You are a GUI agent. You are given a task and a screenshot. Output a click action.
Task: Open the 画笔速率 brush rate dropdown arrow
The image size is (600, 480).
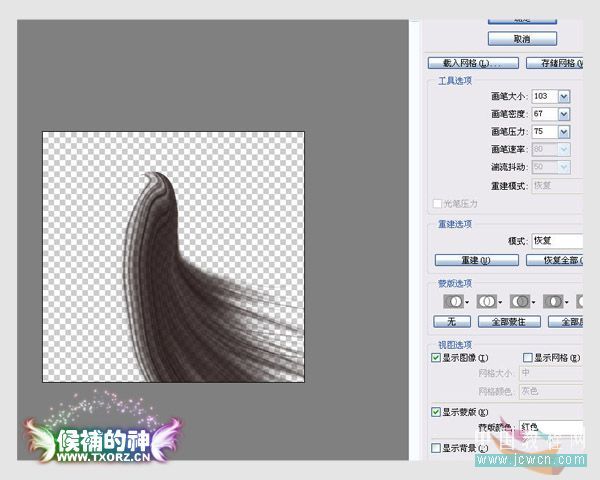coord(564,150)
